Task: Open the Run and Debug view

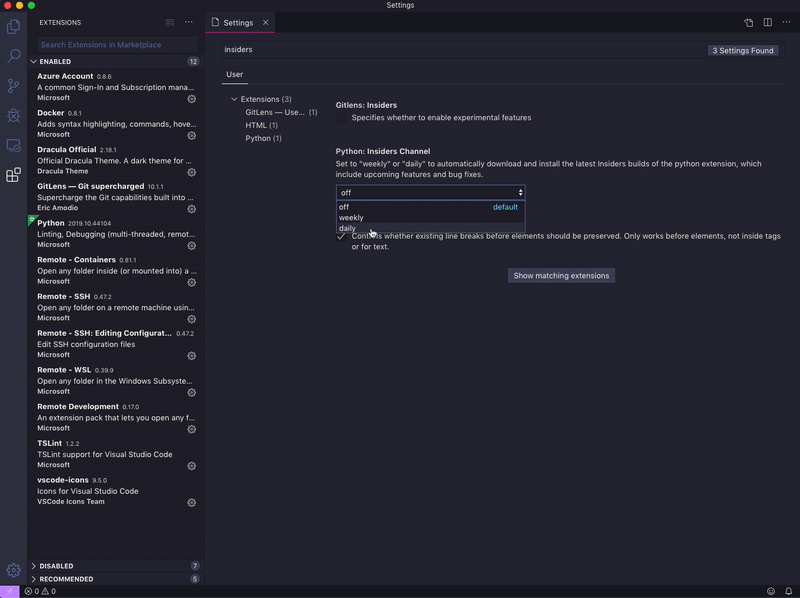Action: click(13, 114)
